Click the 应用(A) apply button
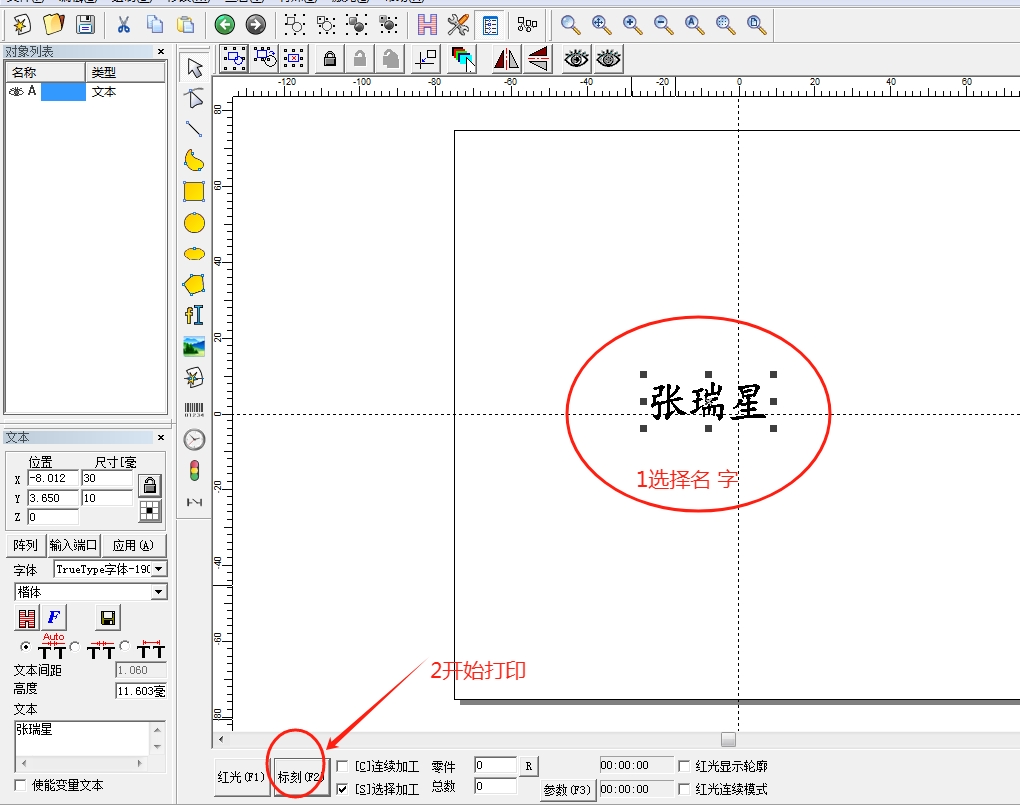Image resolution: width=1020 pixels, height=806 pixels. pos(133,545)
